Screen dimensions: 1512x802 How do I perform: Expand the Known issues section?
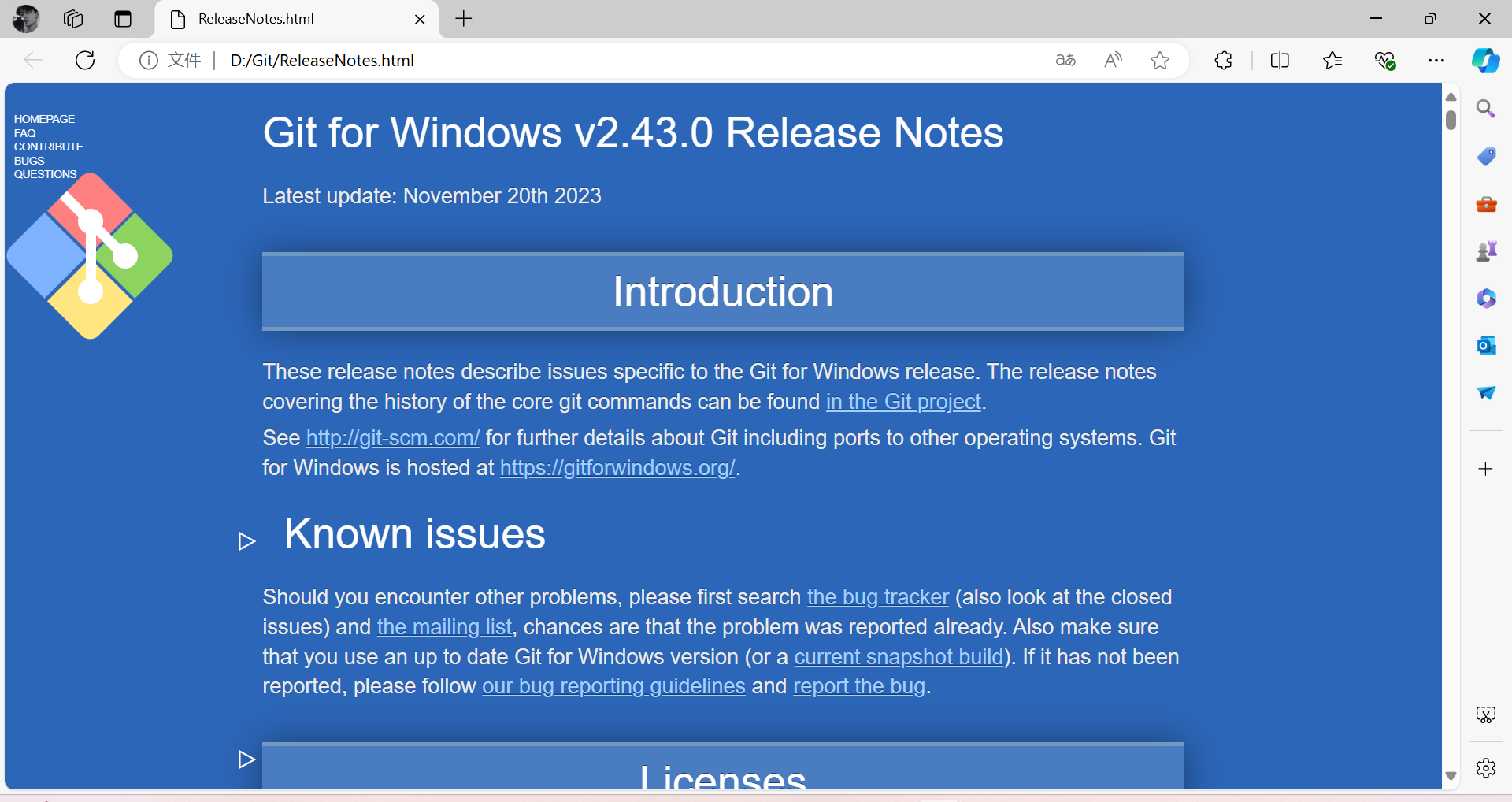pos(247,541)
